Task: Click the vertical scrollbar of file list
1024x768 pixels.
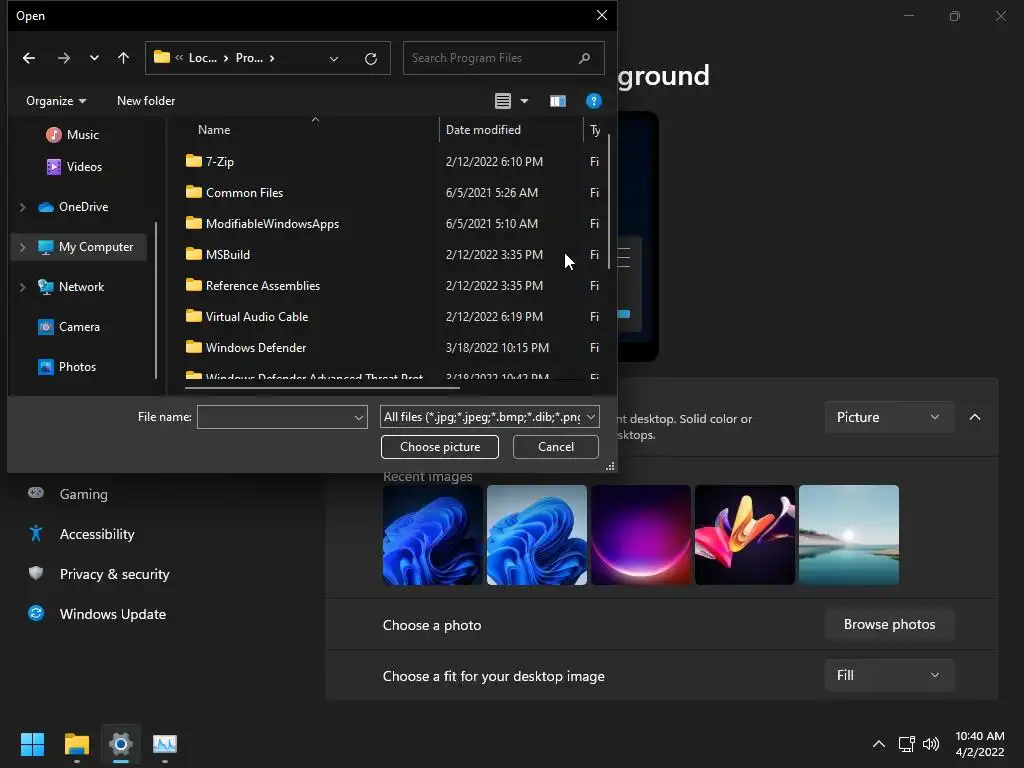Action: pyautogui.click(x=609, y=201)
